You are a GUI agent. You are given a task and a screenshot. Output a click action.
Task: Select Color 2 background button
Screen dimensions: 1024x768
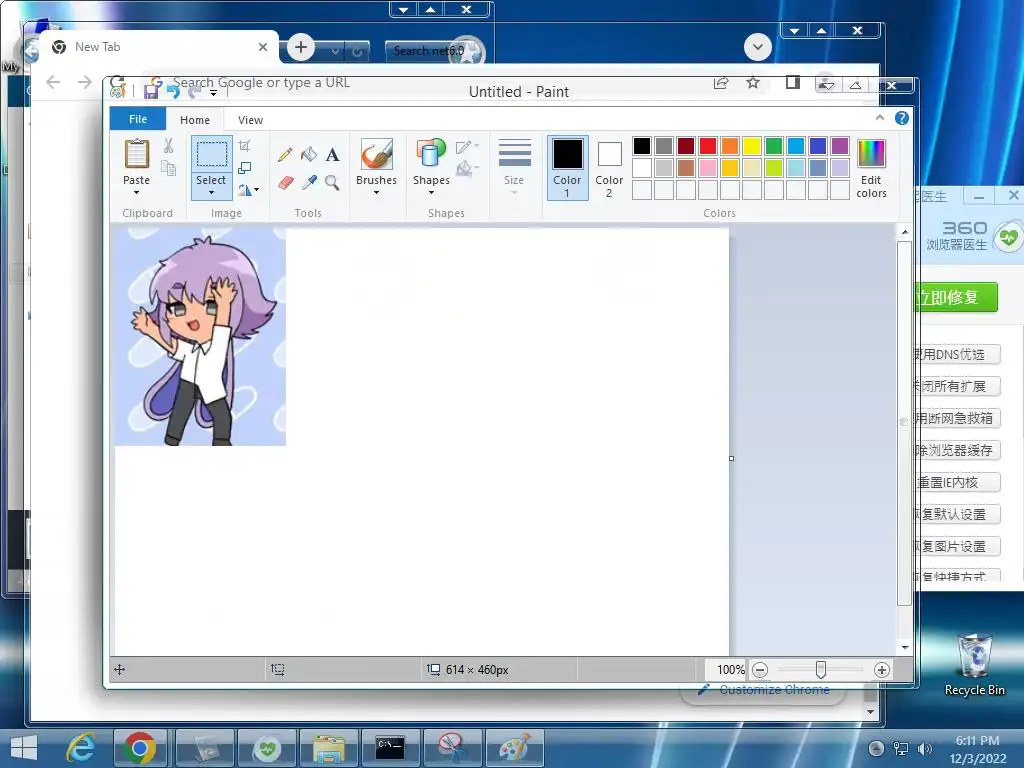(x=609, y=168)
